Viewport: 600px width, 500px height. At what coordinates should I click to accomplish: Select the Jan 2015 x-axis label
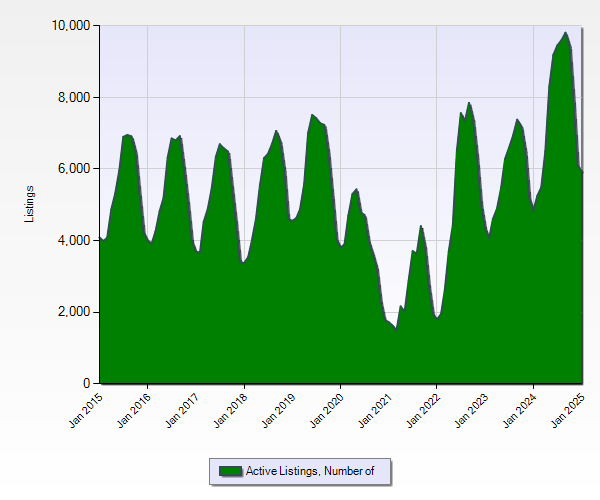pyautogui.click(x=86, y=411)
